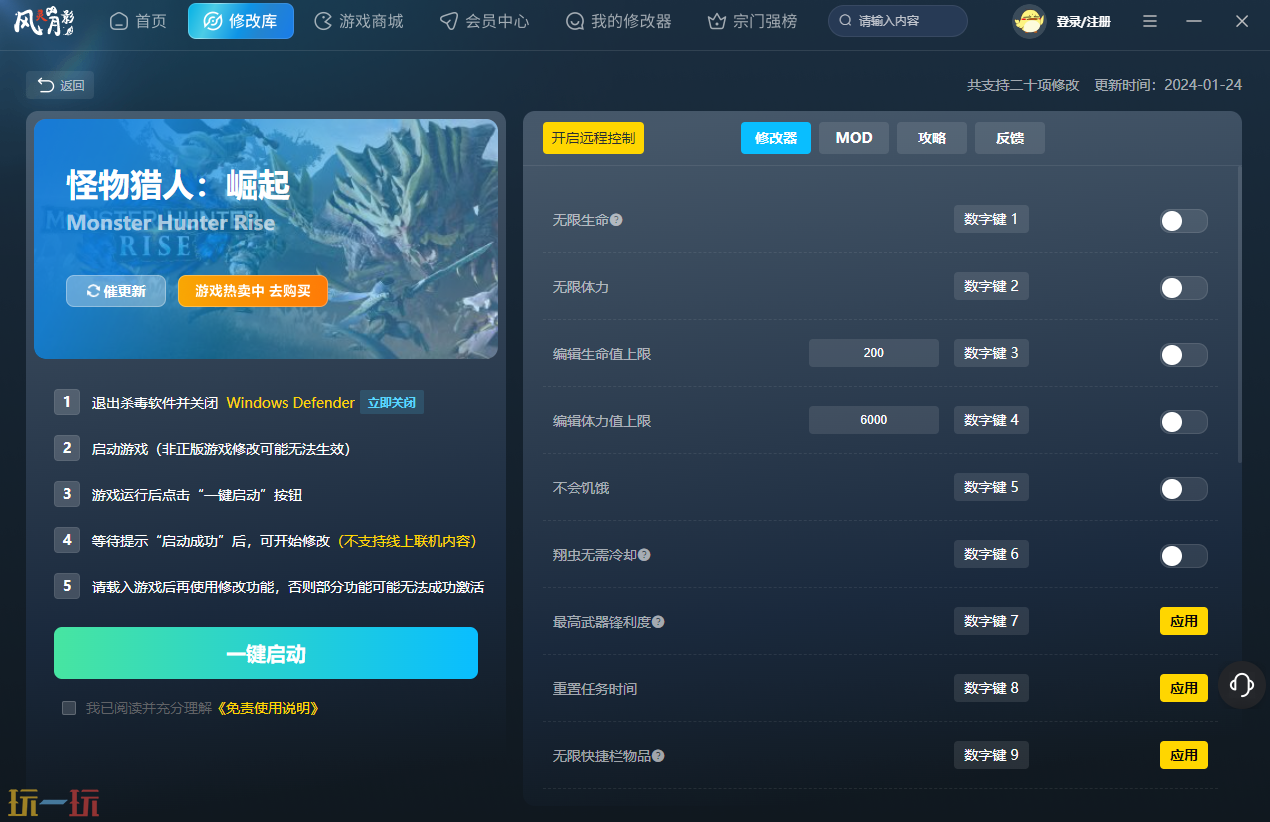Click hotkey 数字键 9 button

991,755
